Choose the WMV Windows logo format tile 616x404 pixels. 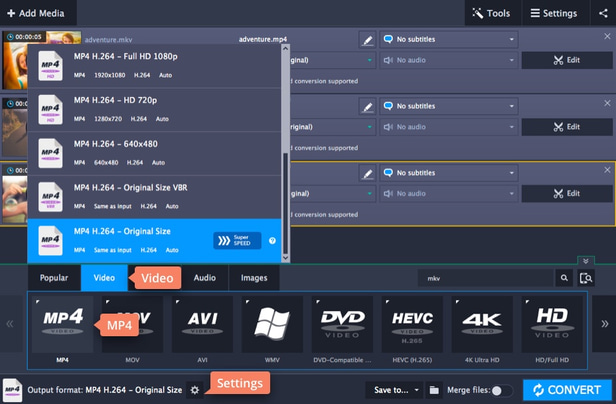[272, 325]
